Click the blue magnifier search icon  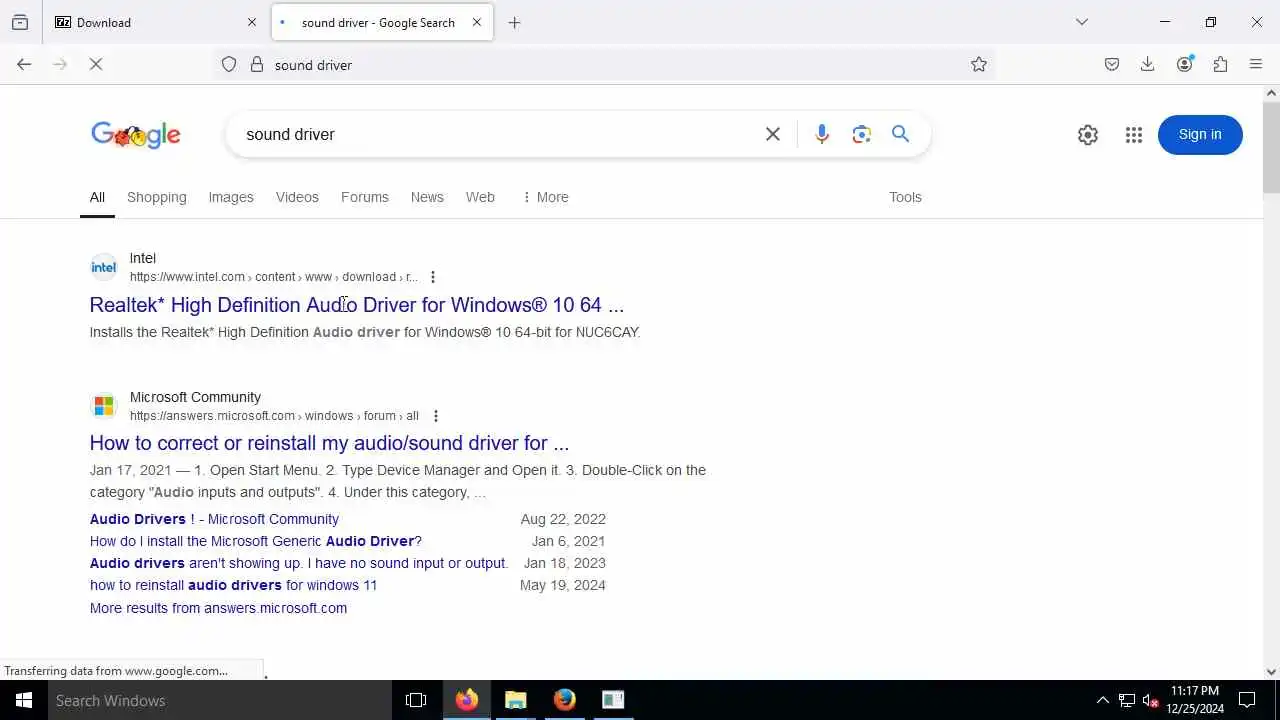[901, 134]
